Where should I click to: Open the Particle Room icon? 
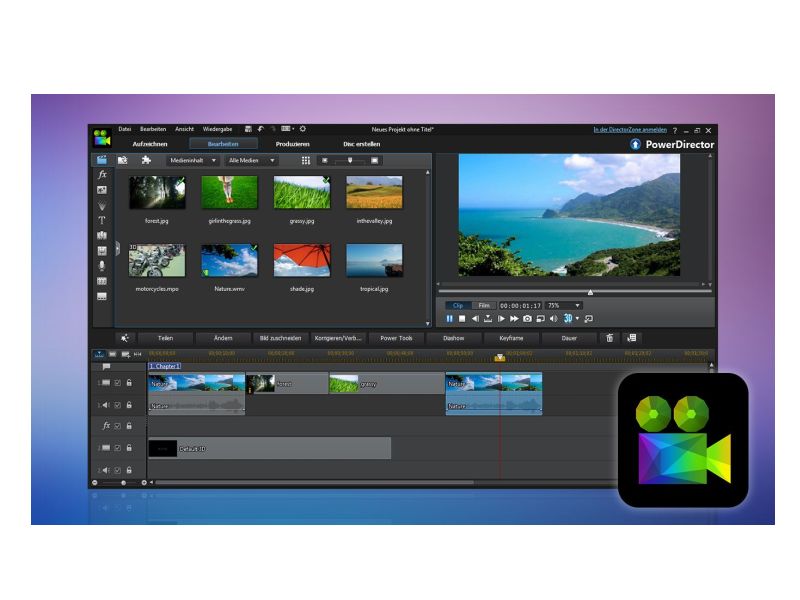pyautogui.click(x=102, y=206)
